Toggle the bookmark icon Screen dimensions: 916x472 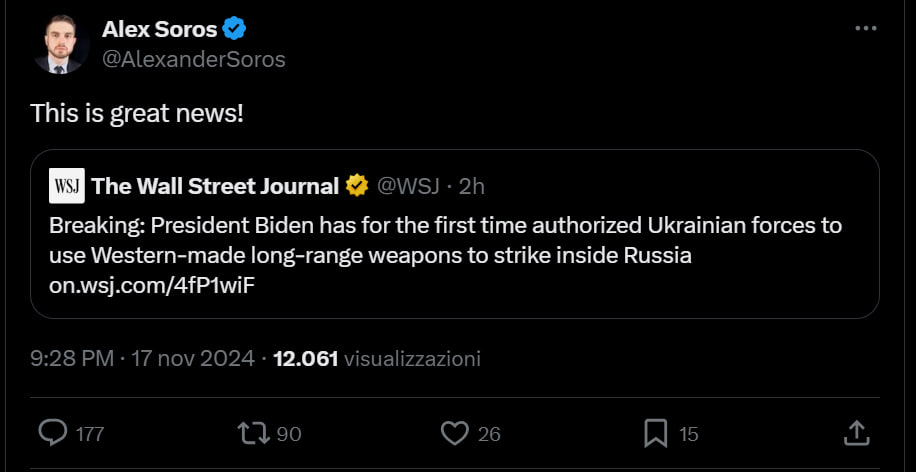[x=656, y=433]
